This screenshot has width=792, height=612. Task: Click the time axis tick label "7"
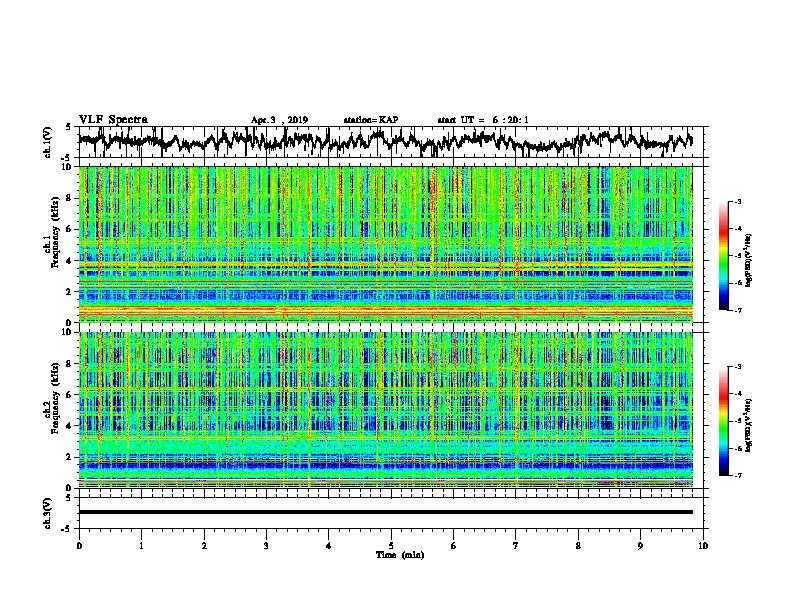click(x=516, y=546)
